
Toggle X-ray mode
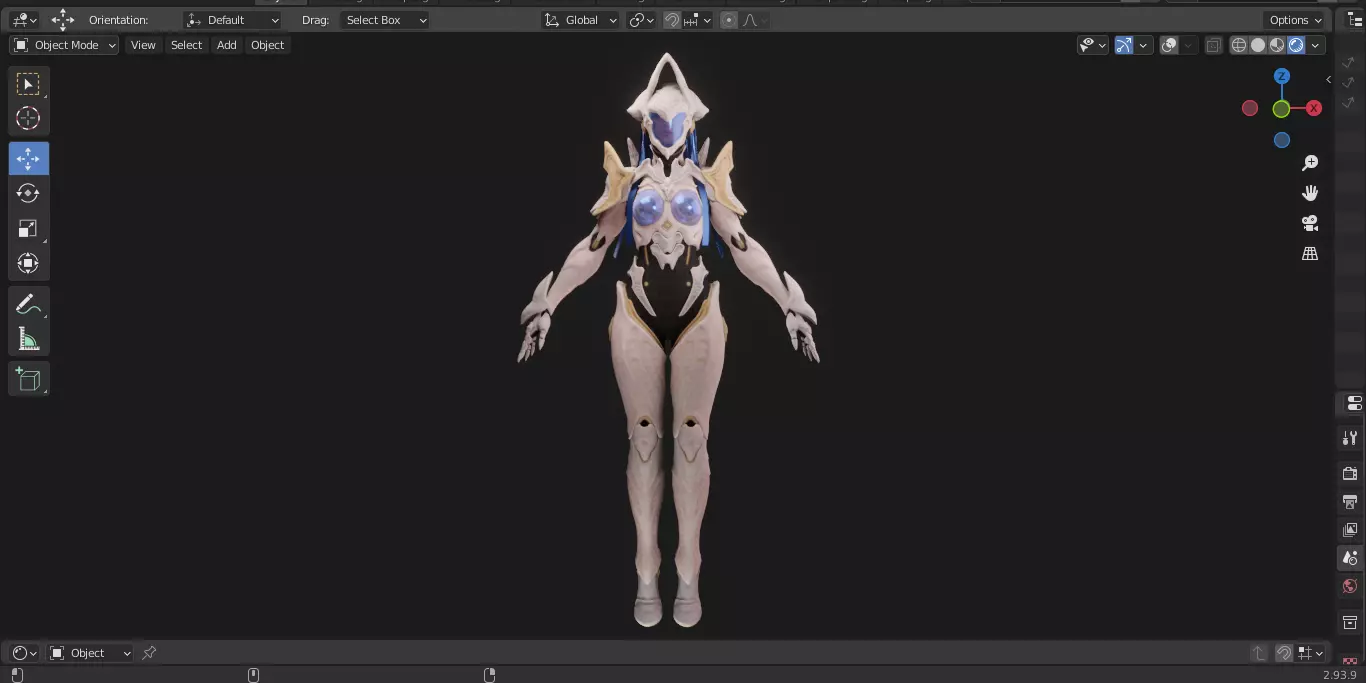coord(1213,45)
